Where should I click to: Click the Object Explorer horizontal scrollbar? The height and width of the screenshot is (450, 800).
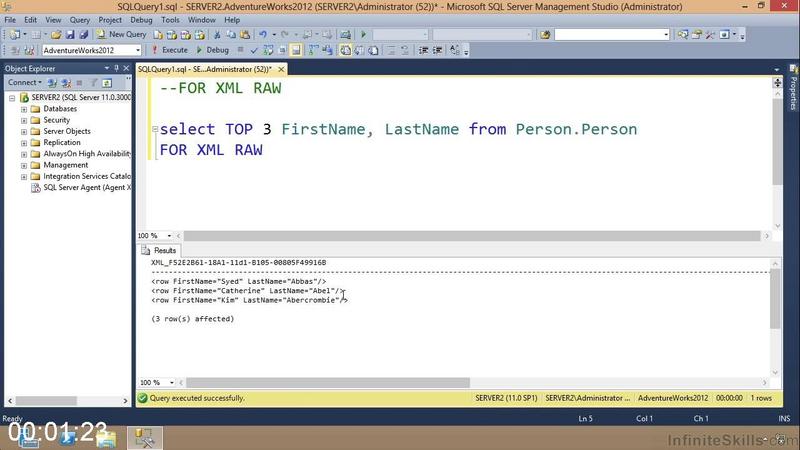(x=46, y=401)
